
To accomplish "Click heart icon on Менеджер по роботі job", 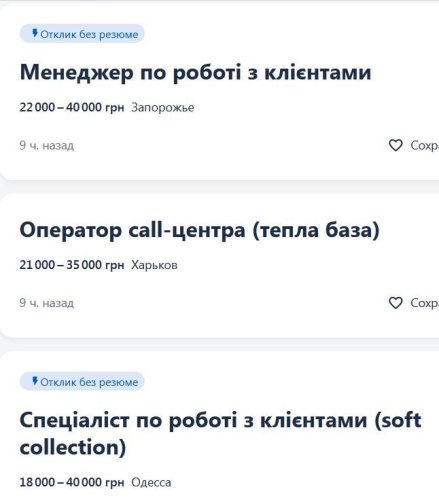I will [x=395, y=145].
